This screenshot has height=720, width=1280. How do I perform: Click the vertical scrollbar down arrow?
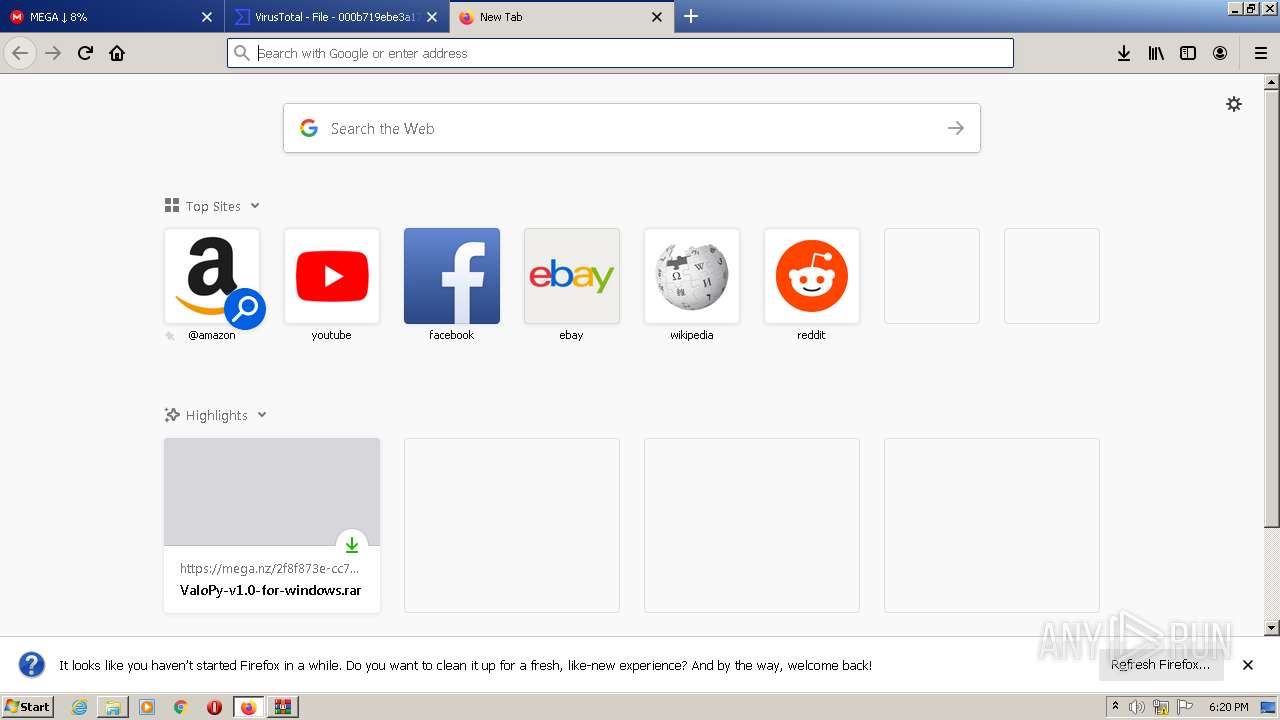tap(1272, 628)
